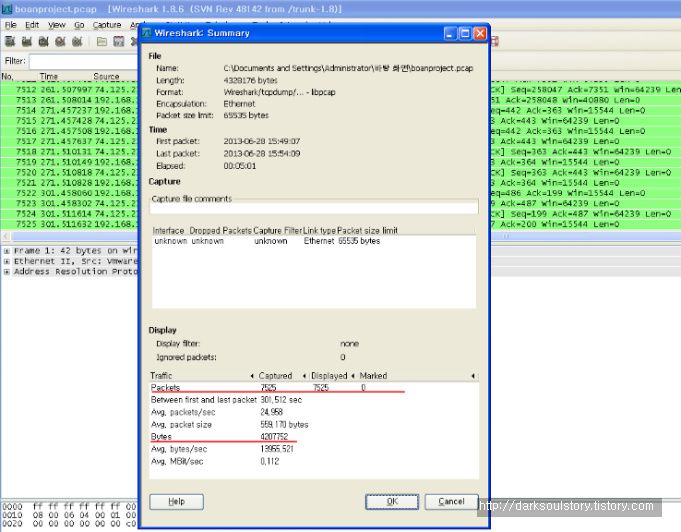This screenshot has height=532, width=681.
Task: Restart the current capture icon
Action: point(77,41)
